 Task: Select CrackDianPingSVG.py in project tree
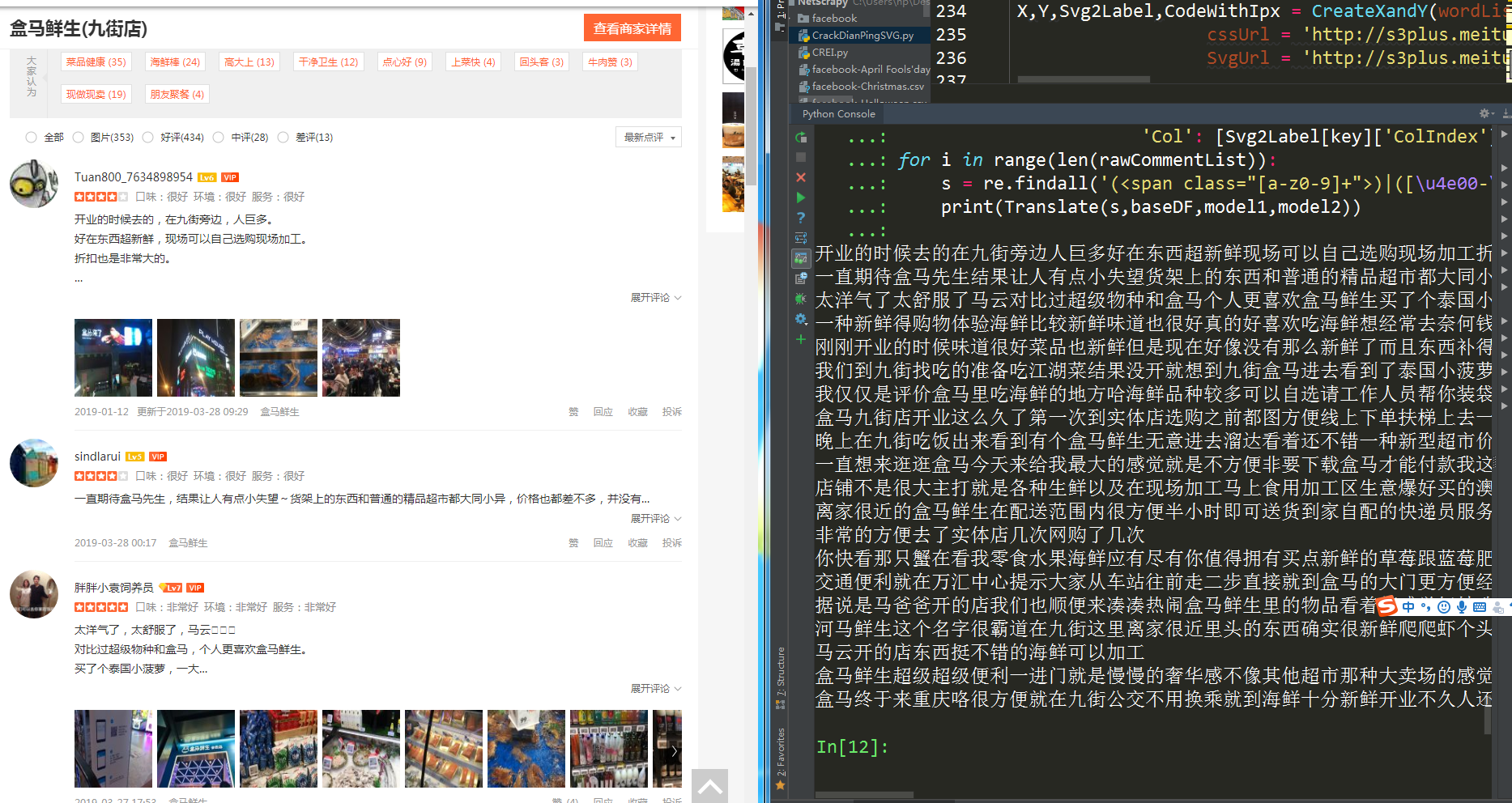coord(862,36)
